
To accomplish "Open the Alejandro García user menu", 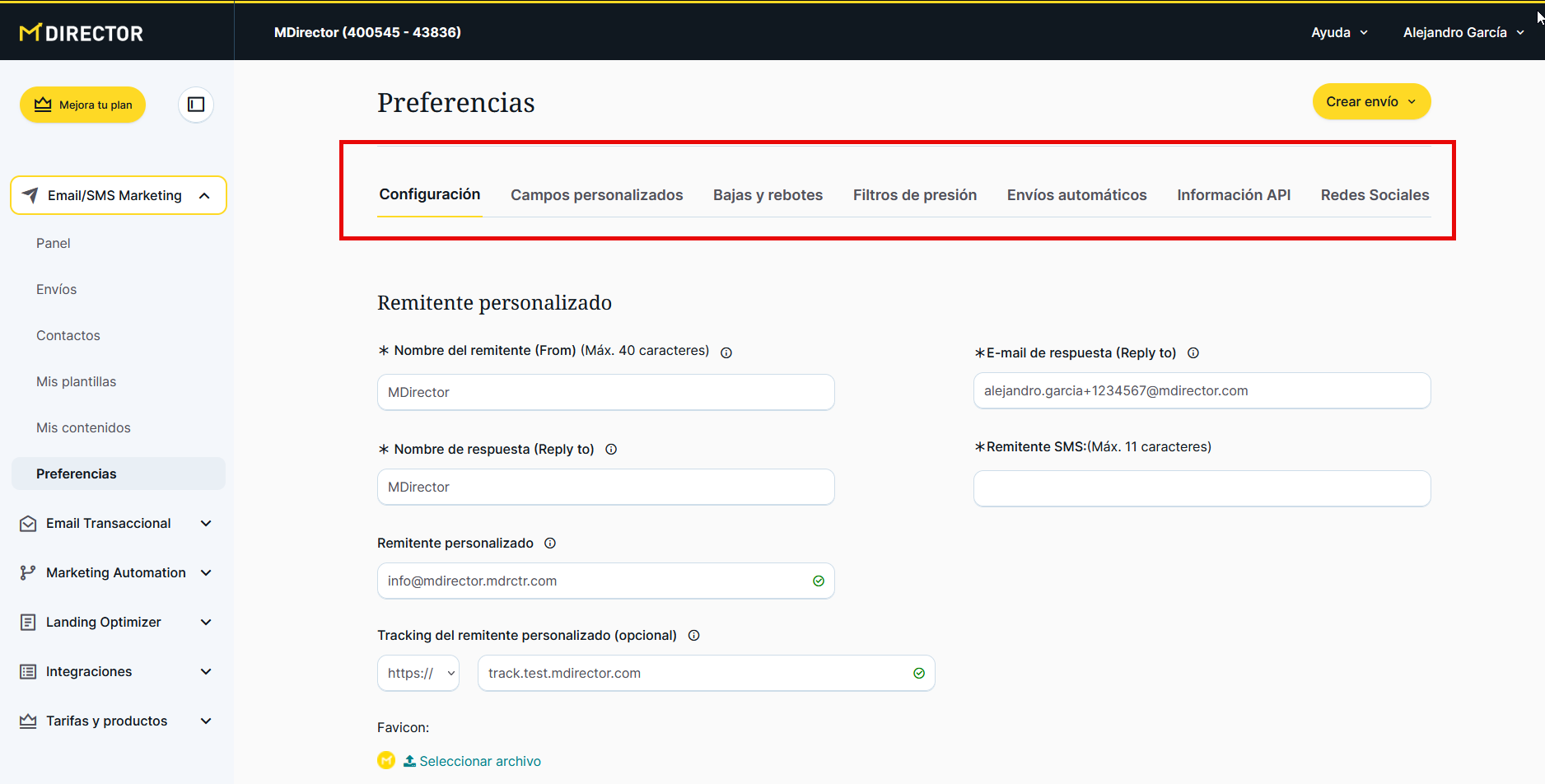I will pos(1463,33).
